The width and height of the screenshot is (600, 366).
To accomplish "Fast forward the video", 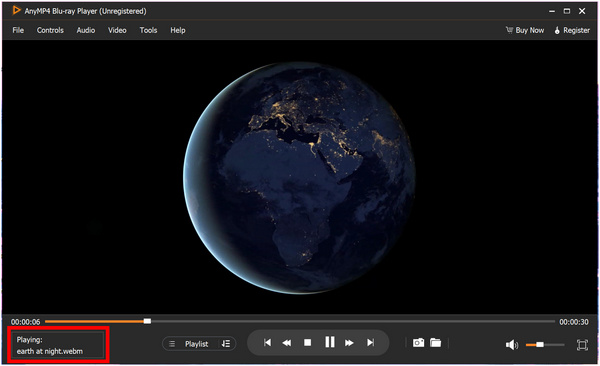I will [x=349, y=343].
